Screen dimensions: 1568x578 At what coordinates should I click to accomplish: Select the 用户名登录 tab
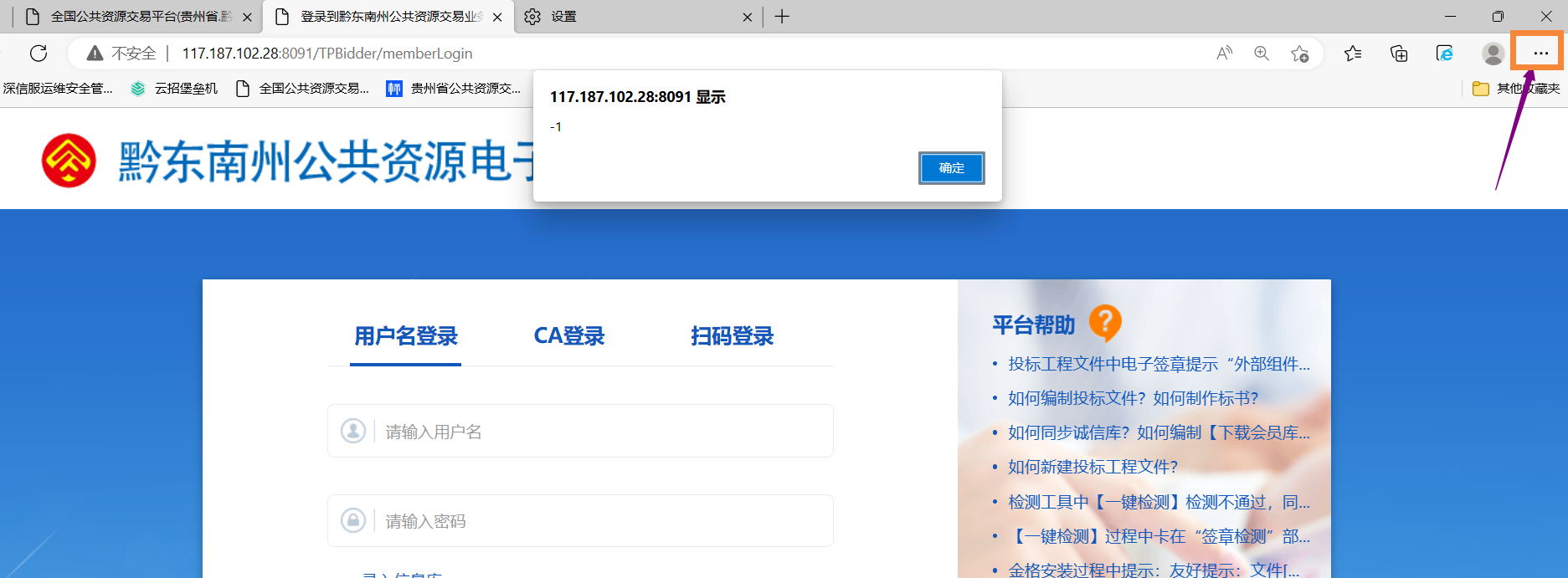(x=406, y=336)
